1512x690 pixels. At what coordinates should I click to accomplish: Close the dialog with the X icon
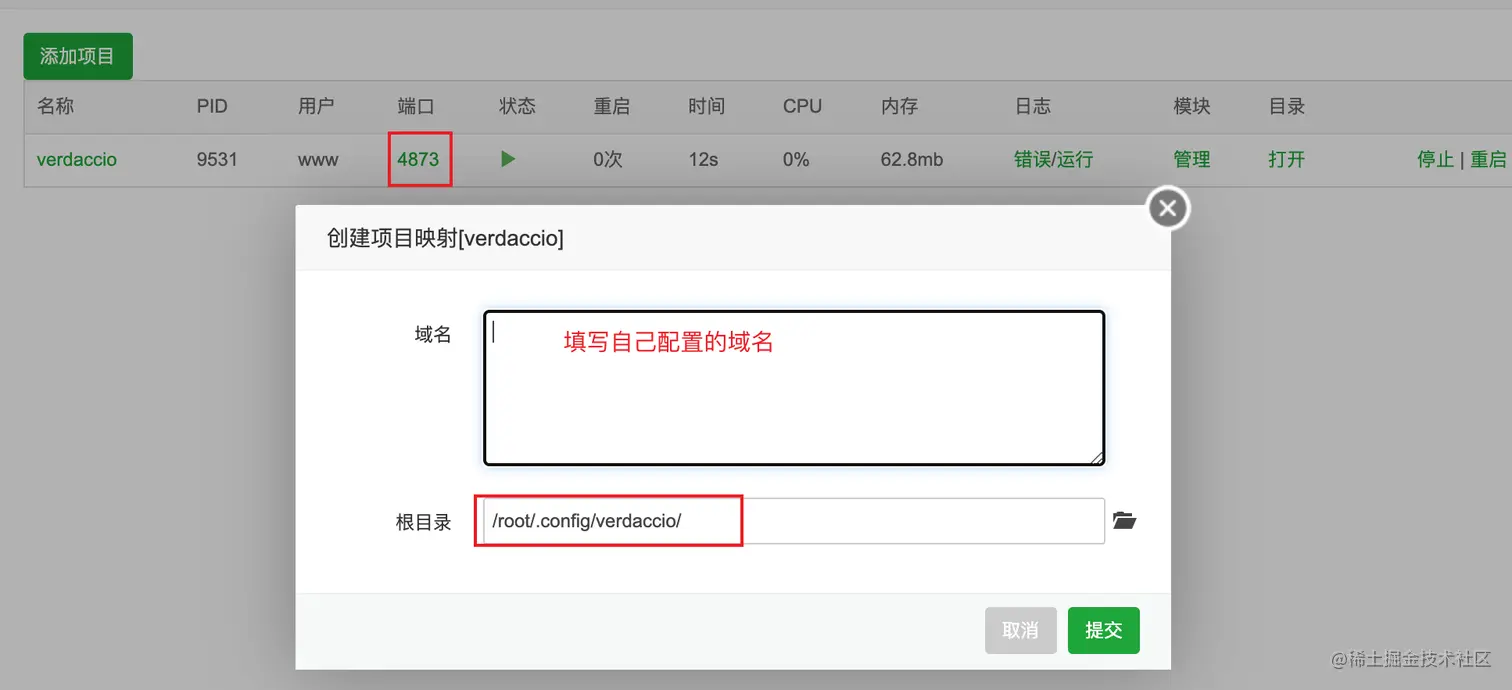click(x=1168, y=209)
